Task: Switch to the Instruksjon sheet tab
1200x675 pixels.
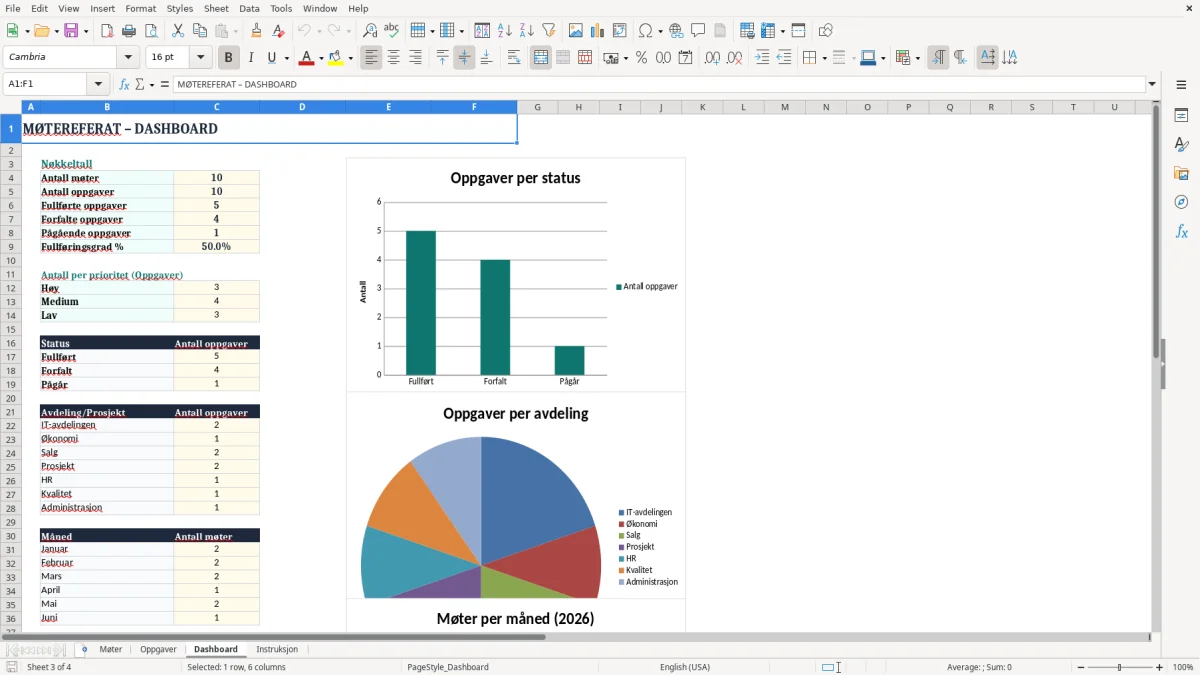Action: coord(277,650)
